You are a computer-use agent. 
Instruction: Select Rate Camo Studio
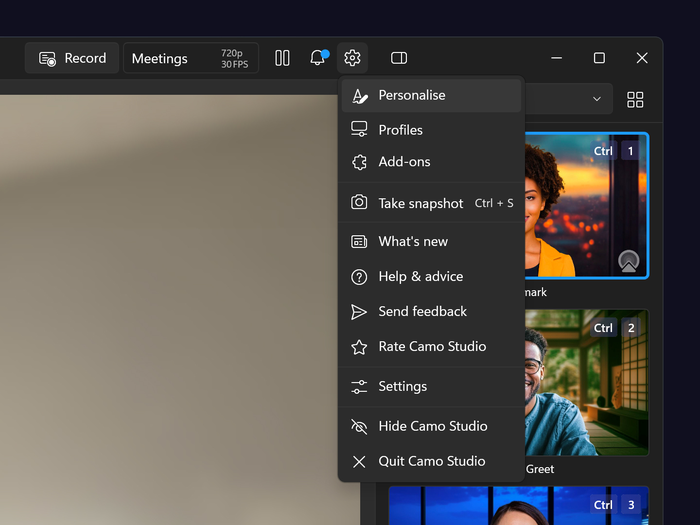[431, 346]
